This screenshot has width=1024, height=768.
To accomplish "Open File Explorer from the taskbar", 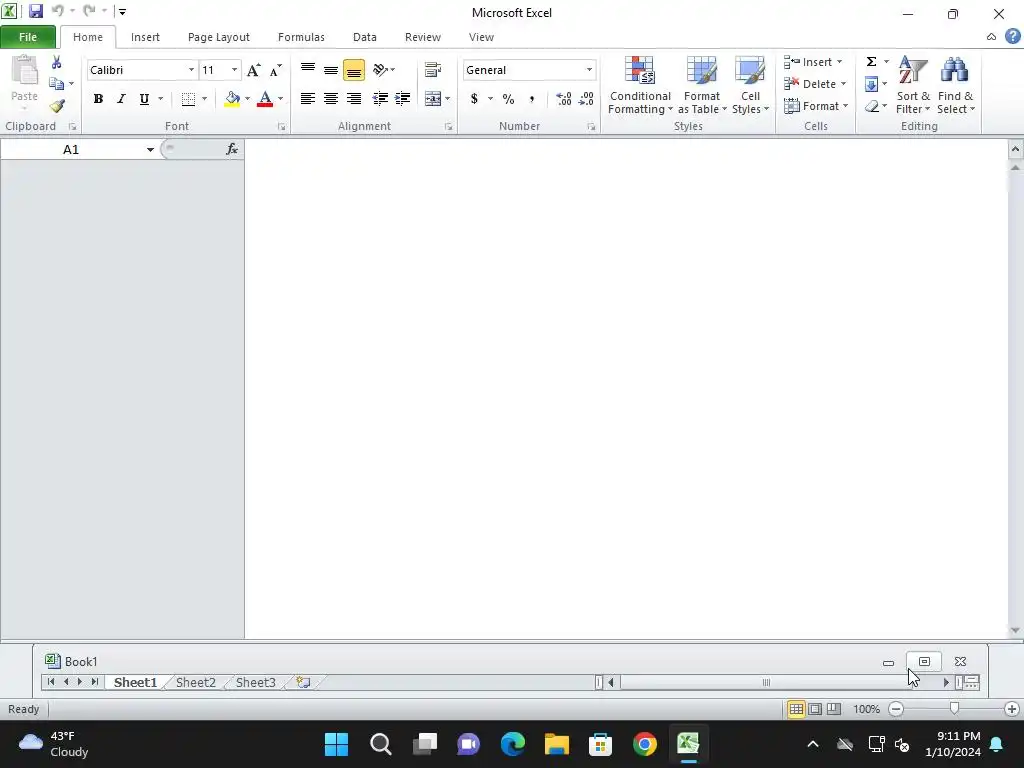I will [x=556, y=744].
